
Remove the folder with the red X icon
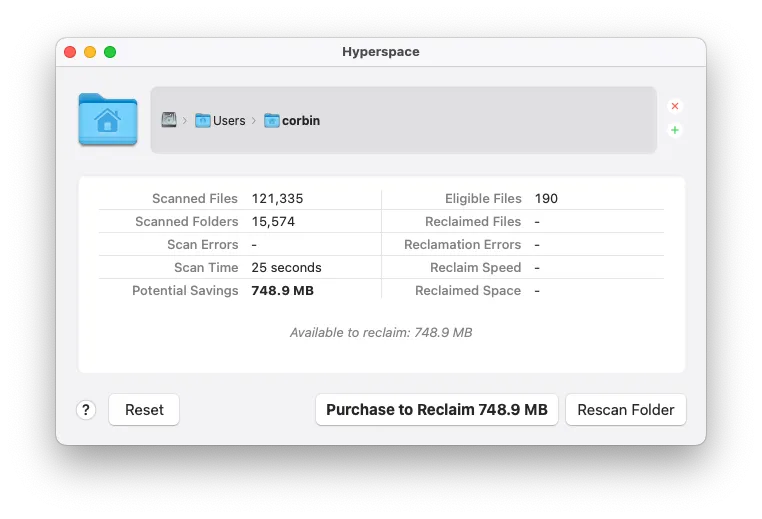point(675,106)
